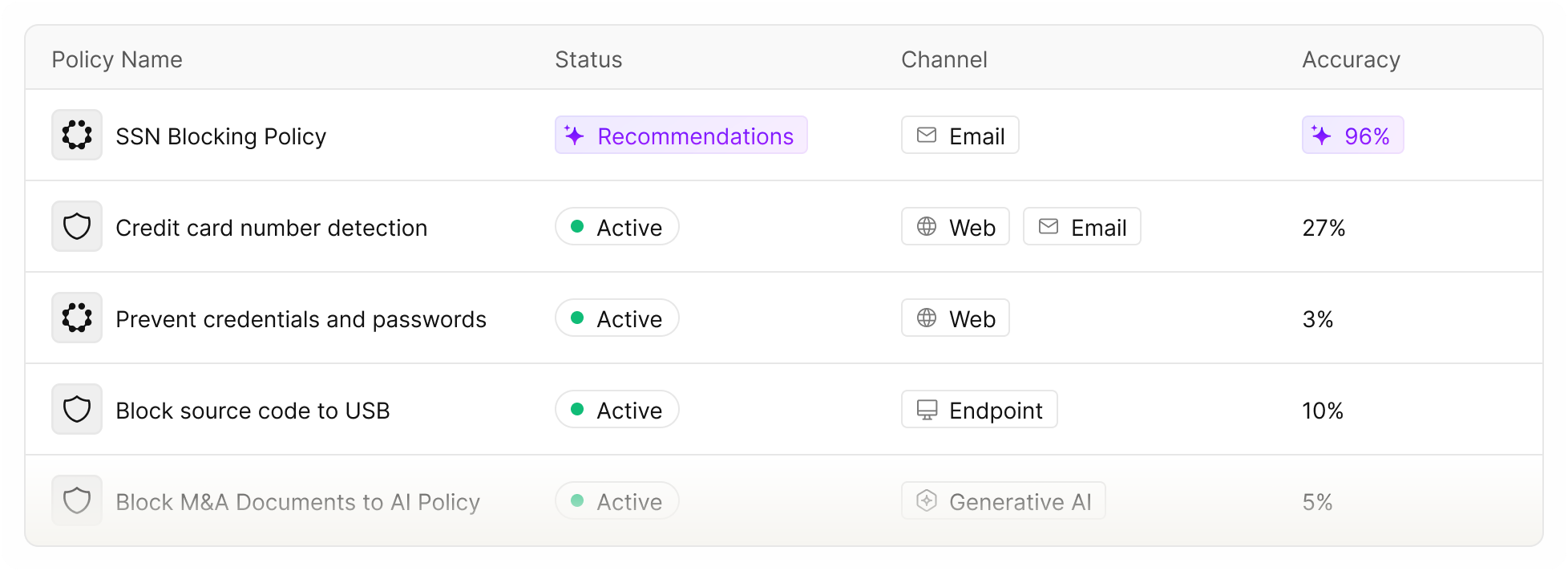Viewport: 1568px width, 571px height.
Task: Click the monitor icon in Endpoint chip
Action: (x=927, y=410)
